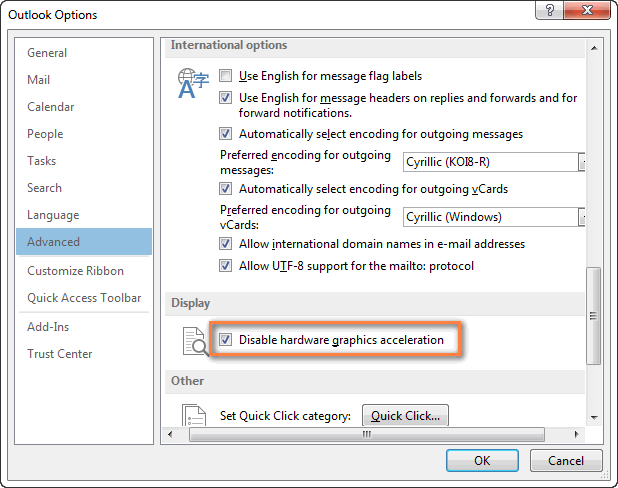This screenshot has width=618, height=488.
Task: Click the International options language icon
Action: 193,83
